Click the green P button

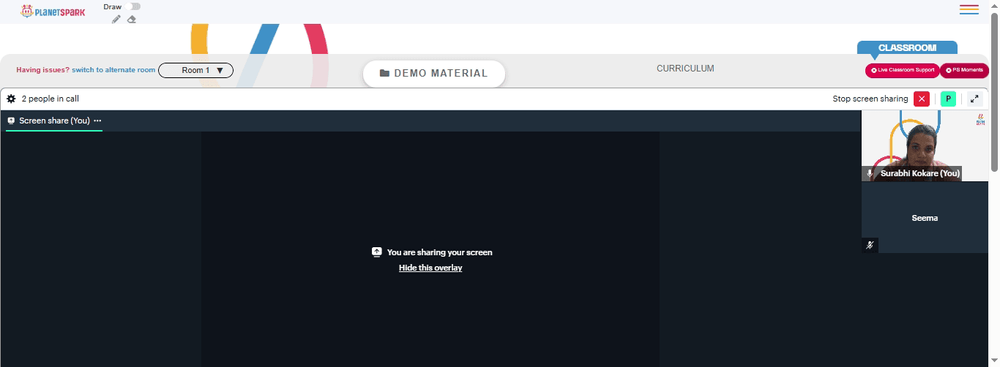coord(948,99)
